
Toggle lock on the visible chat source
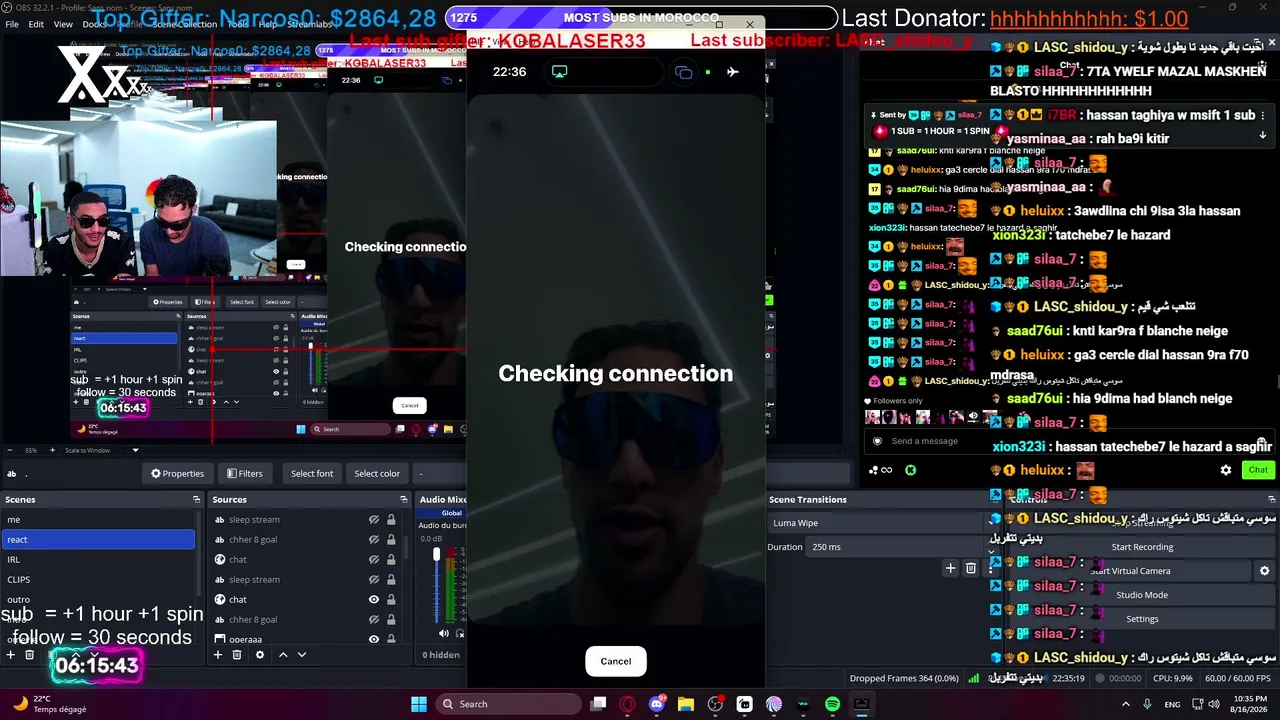click(x=391, y=600)
